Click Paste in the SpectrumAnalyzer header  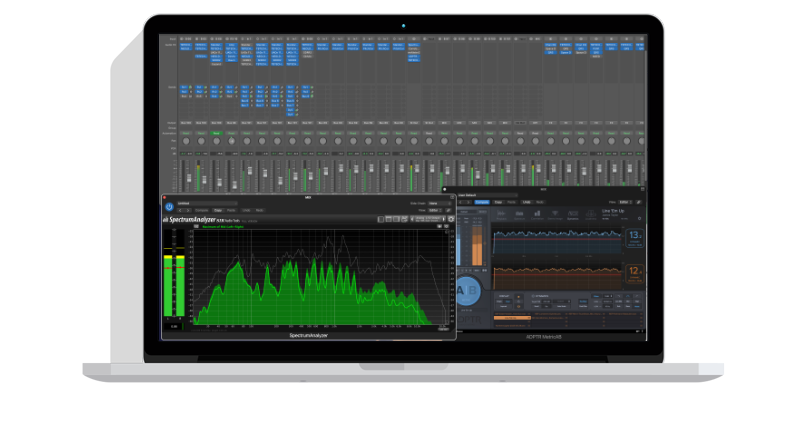pyautogui.click(x=231, y=211)
